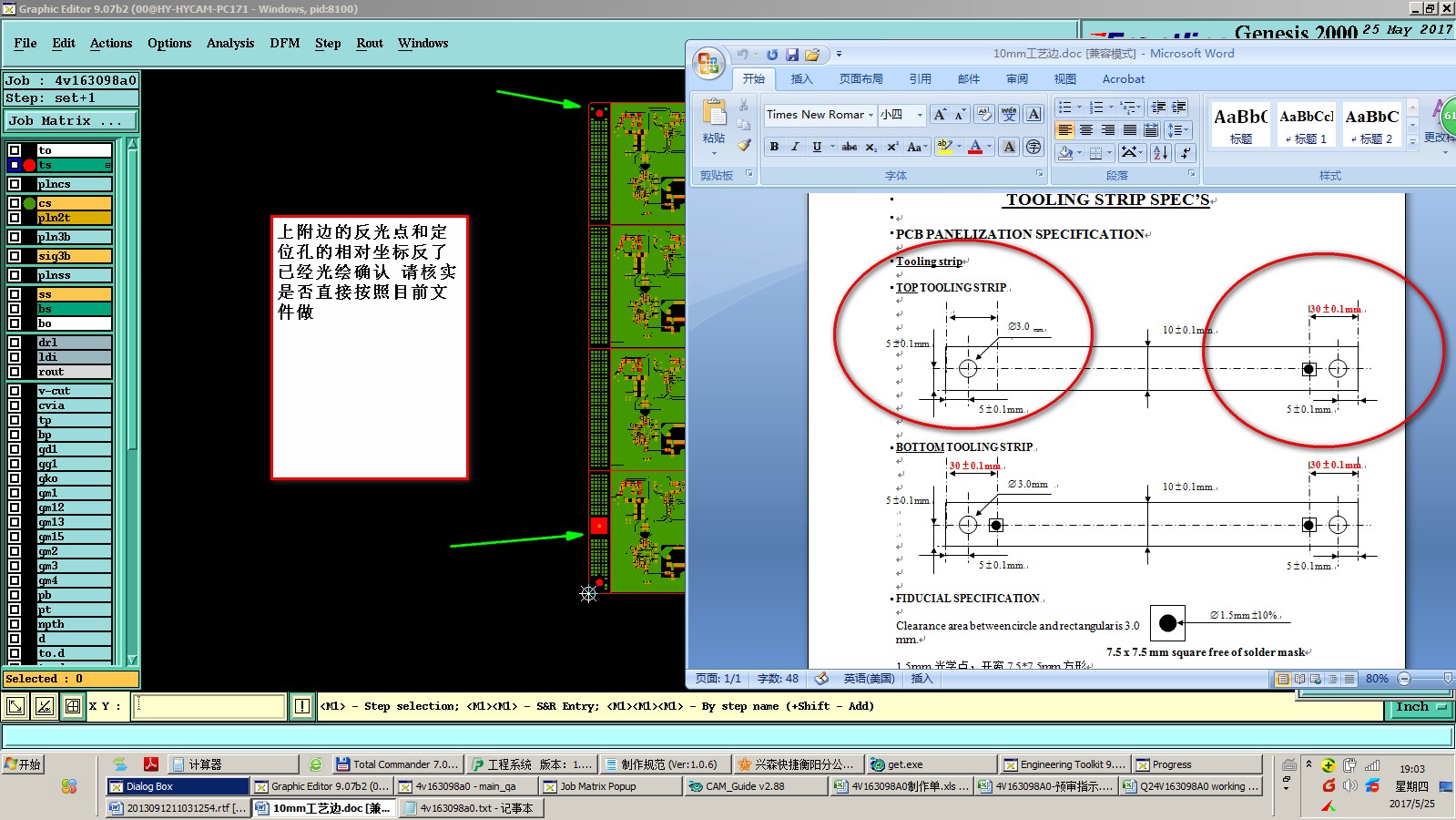Open the font size 小四 dropdown
Viewport: 1456px width, 820px height.
pyautogui.click(x=920, y=115)
